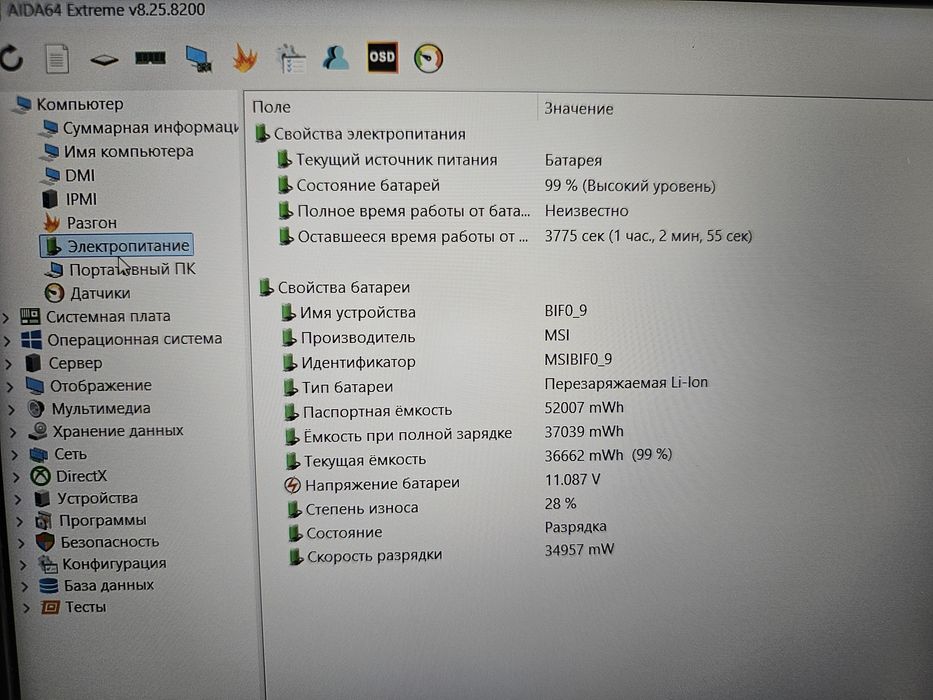933x700 pixels.
Task: Expand the Сервер node
Action: (9, 364)
